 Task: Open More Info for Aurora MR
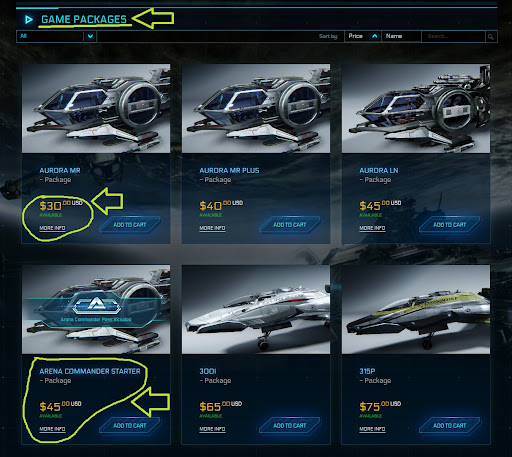[52, 228]
